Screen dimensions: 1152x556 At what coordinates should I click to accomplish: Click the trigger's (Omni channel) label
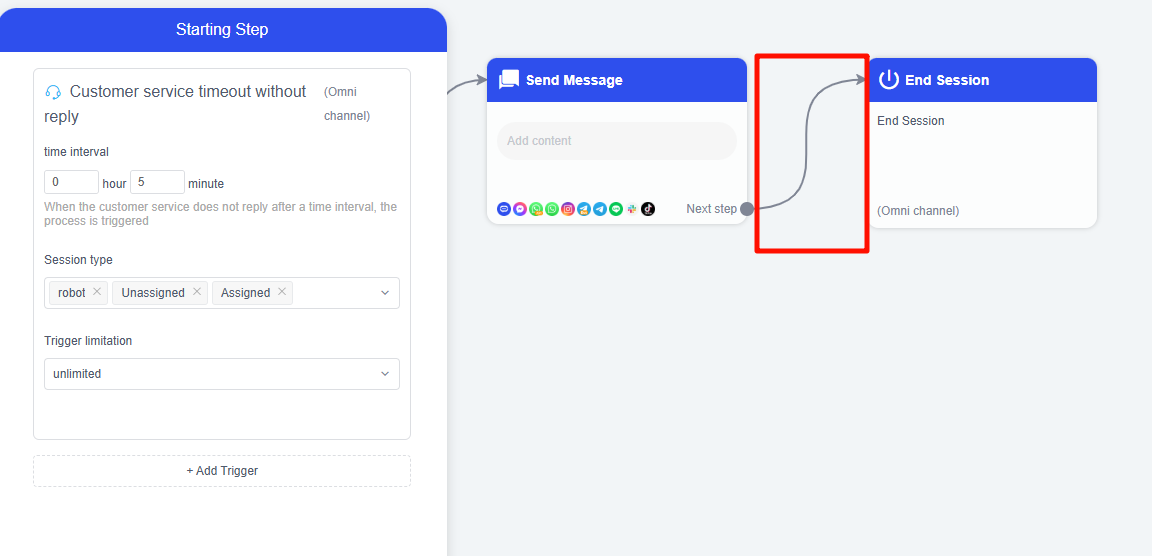click(348, 104)
